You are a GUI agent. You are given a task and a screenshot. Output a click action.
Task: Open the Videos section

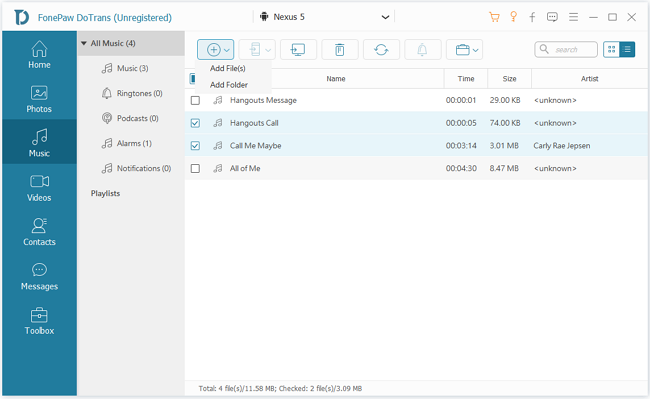tap(39, 188)
